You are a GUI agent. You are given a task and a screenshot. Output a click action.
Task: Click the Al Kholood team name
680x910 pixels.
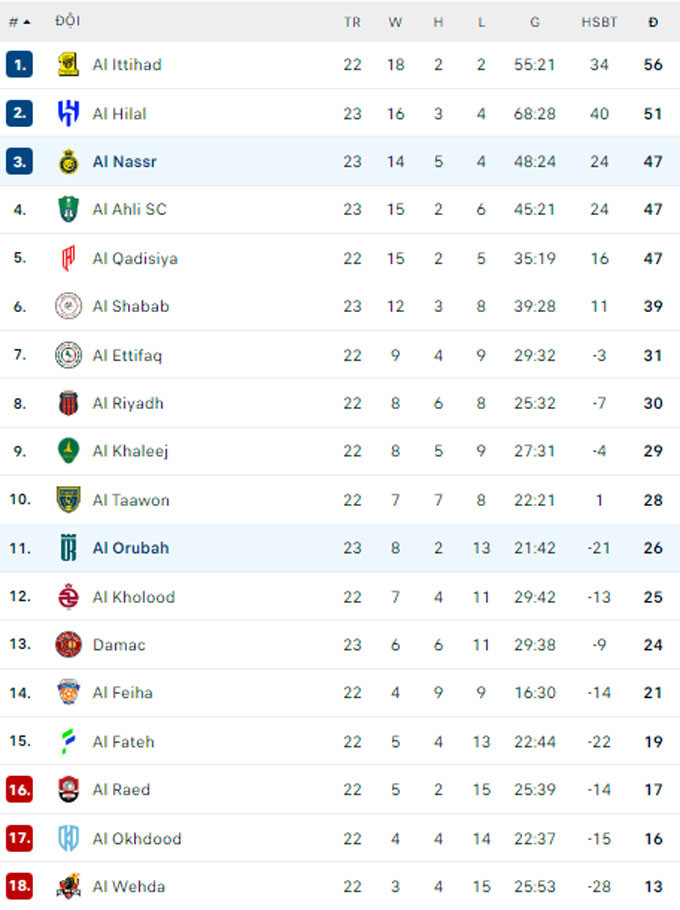click(x=133, y=597)
